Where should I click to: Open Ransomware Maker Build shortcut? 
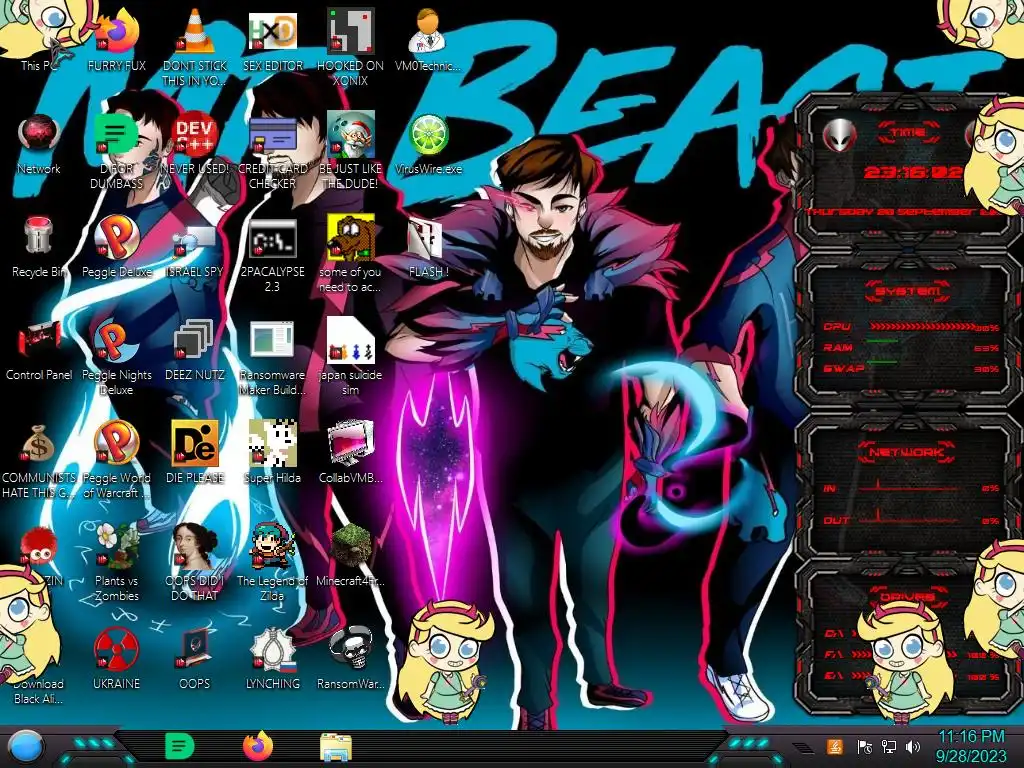[273, 356]
